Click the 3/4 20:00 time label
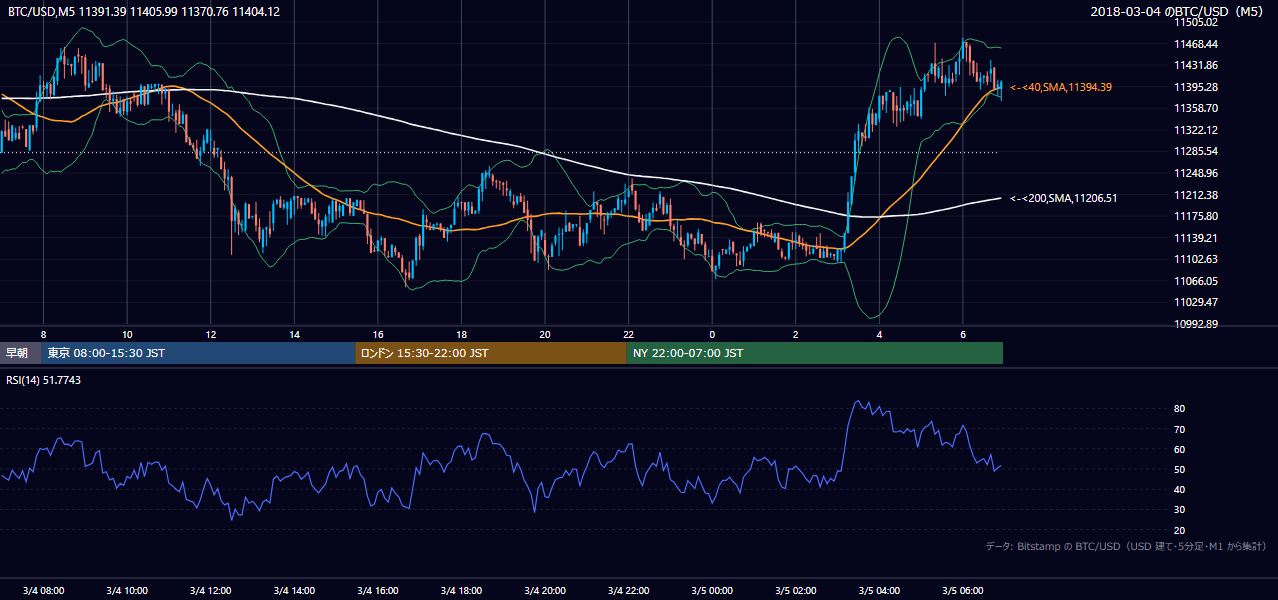1278x600 pixels. [544, 591]
